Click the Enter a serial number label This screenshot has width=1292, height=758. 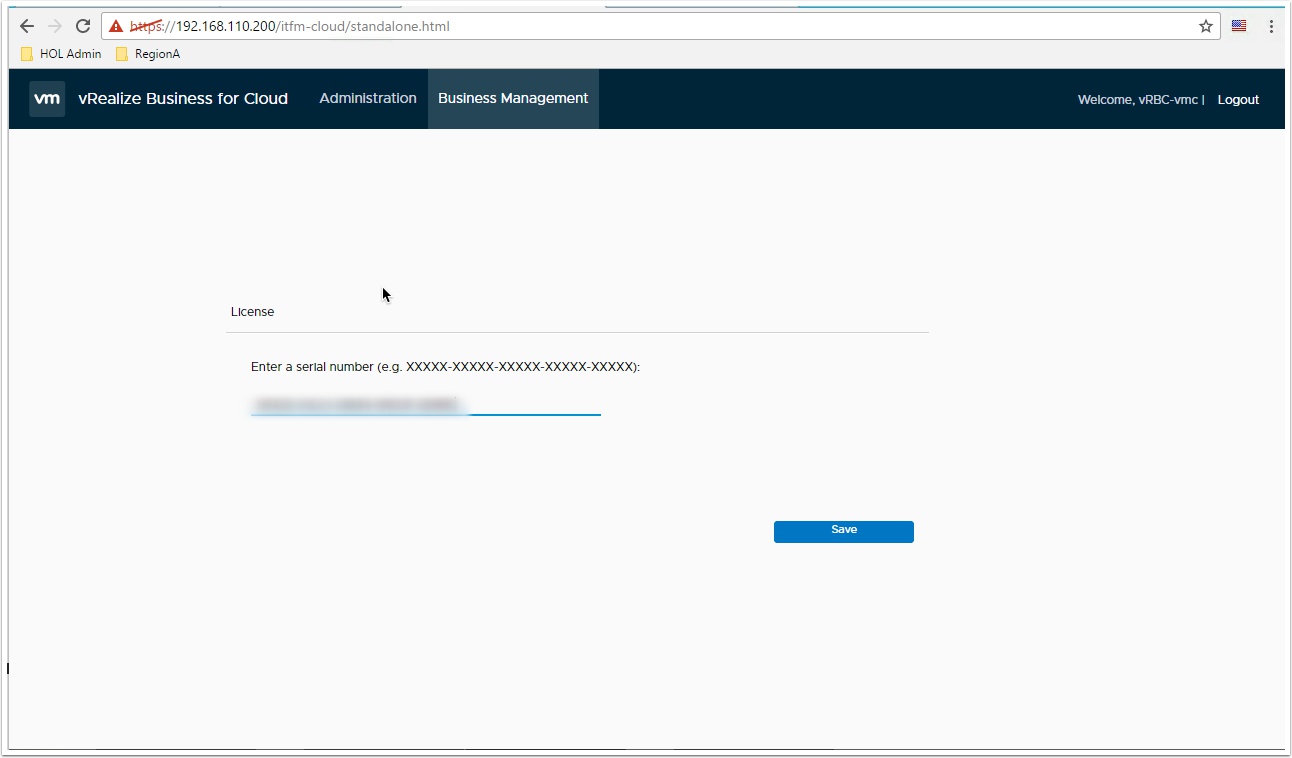445,367
